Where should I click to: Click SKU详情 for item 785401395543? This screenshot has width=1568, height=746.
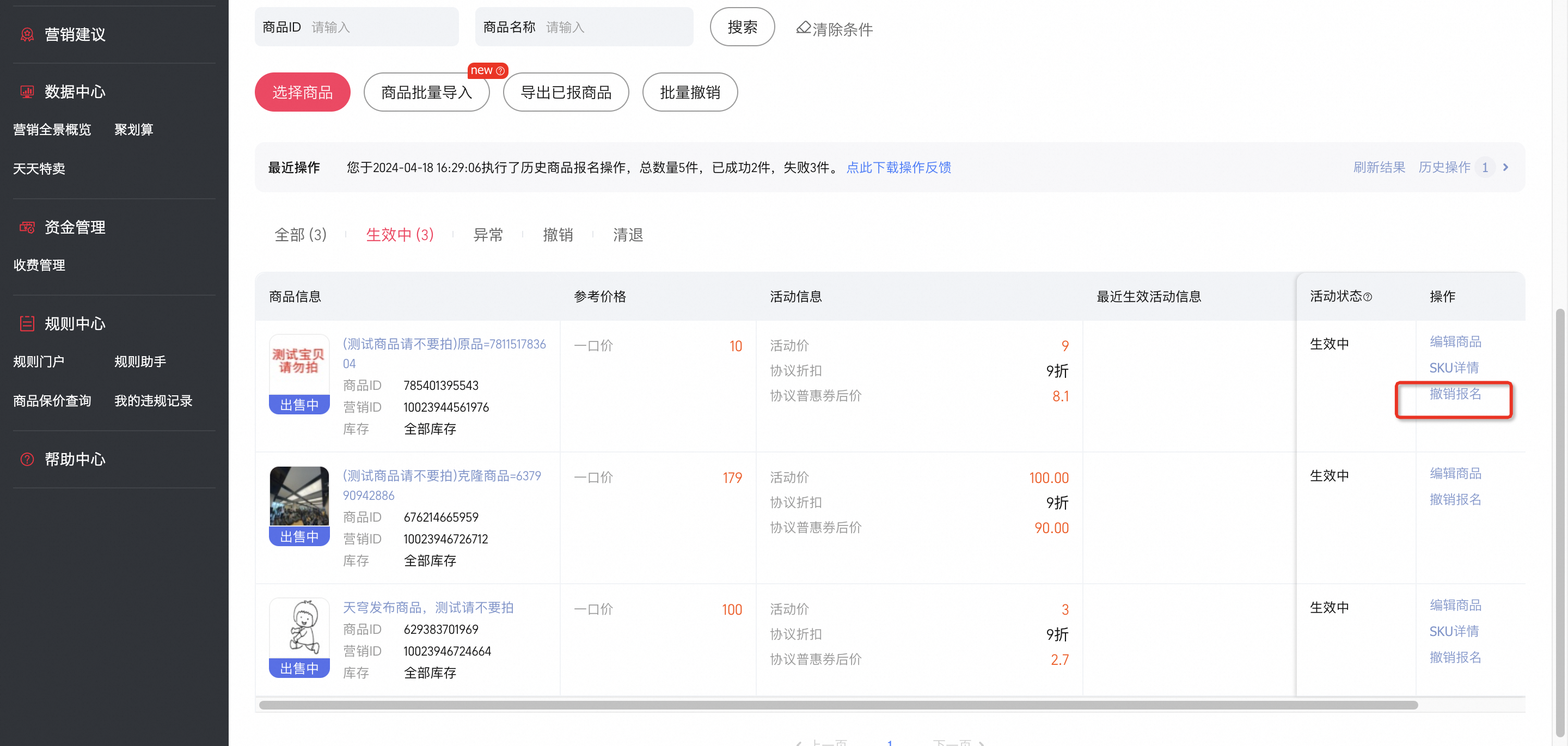(1454, 368)
